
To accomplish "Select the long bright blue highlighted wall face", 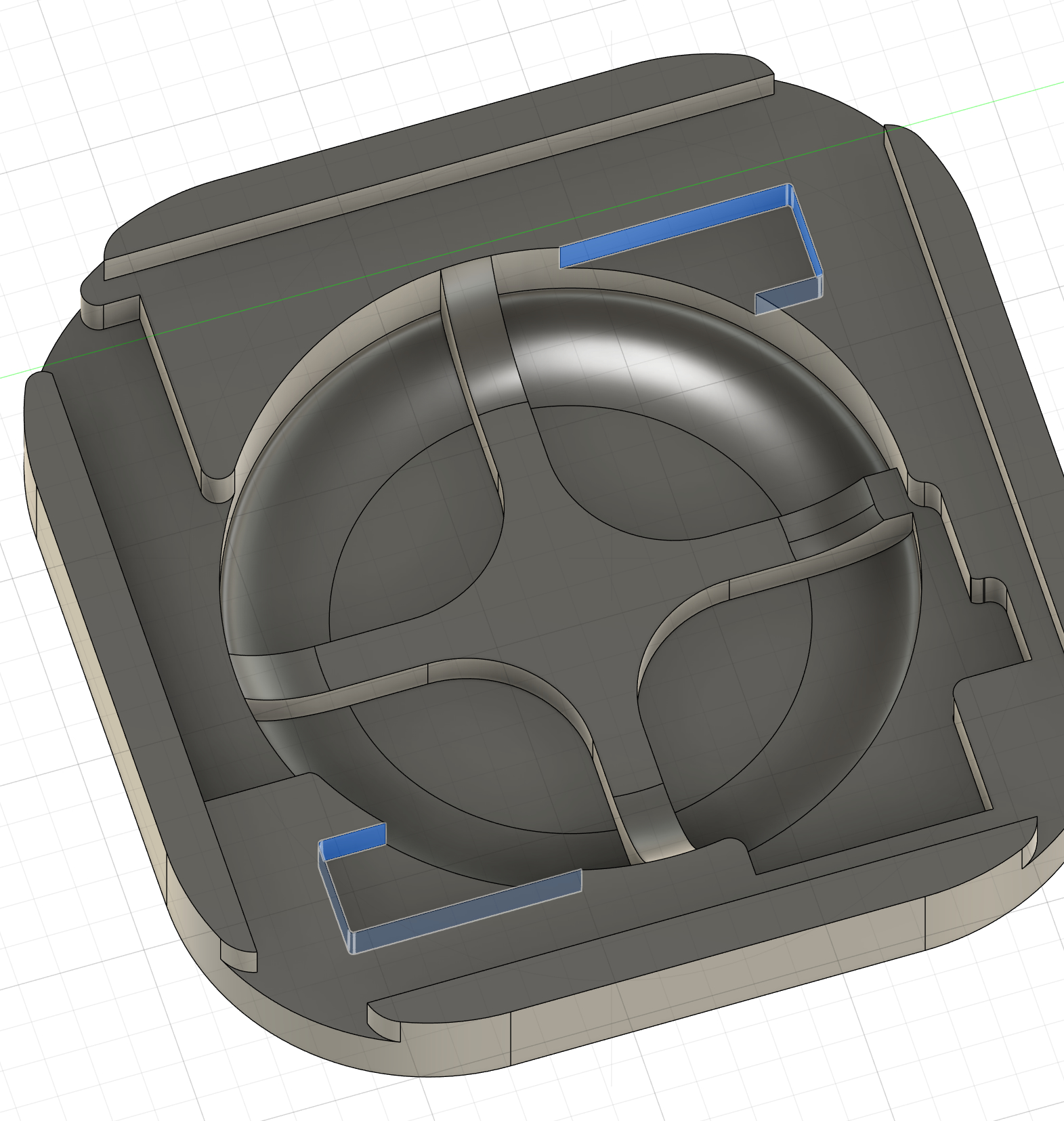I will tap(674, 226).
